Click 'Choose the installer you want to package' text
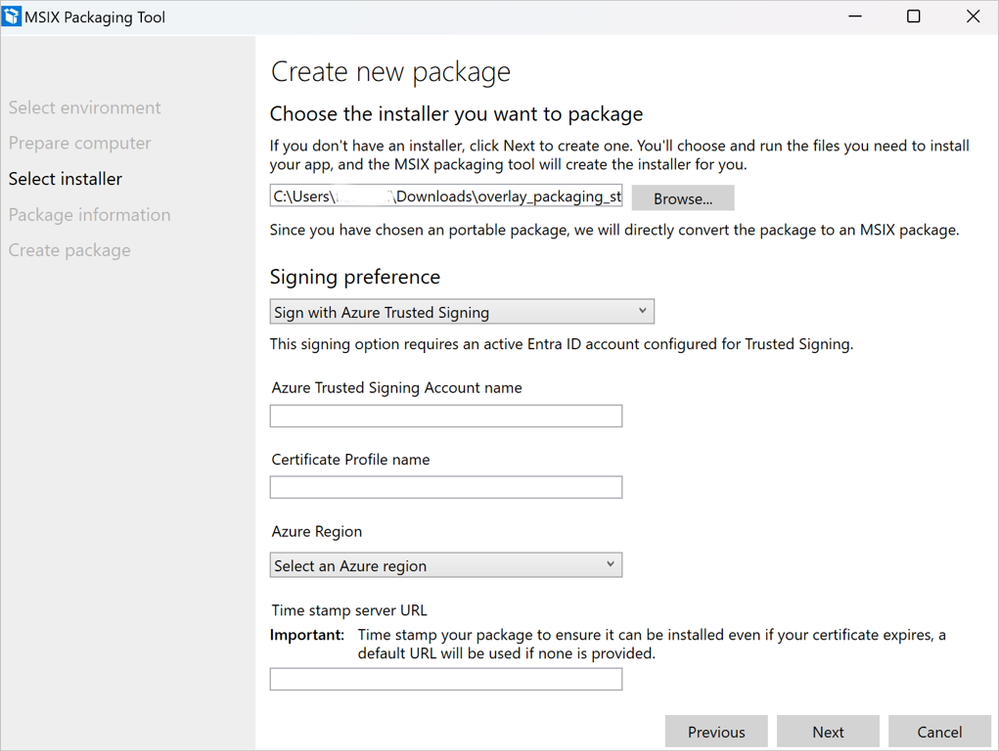Screen dimensions: 999x751 point(456,114)
